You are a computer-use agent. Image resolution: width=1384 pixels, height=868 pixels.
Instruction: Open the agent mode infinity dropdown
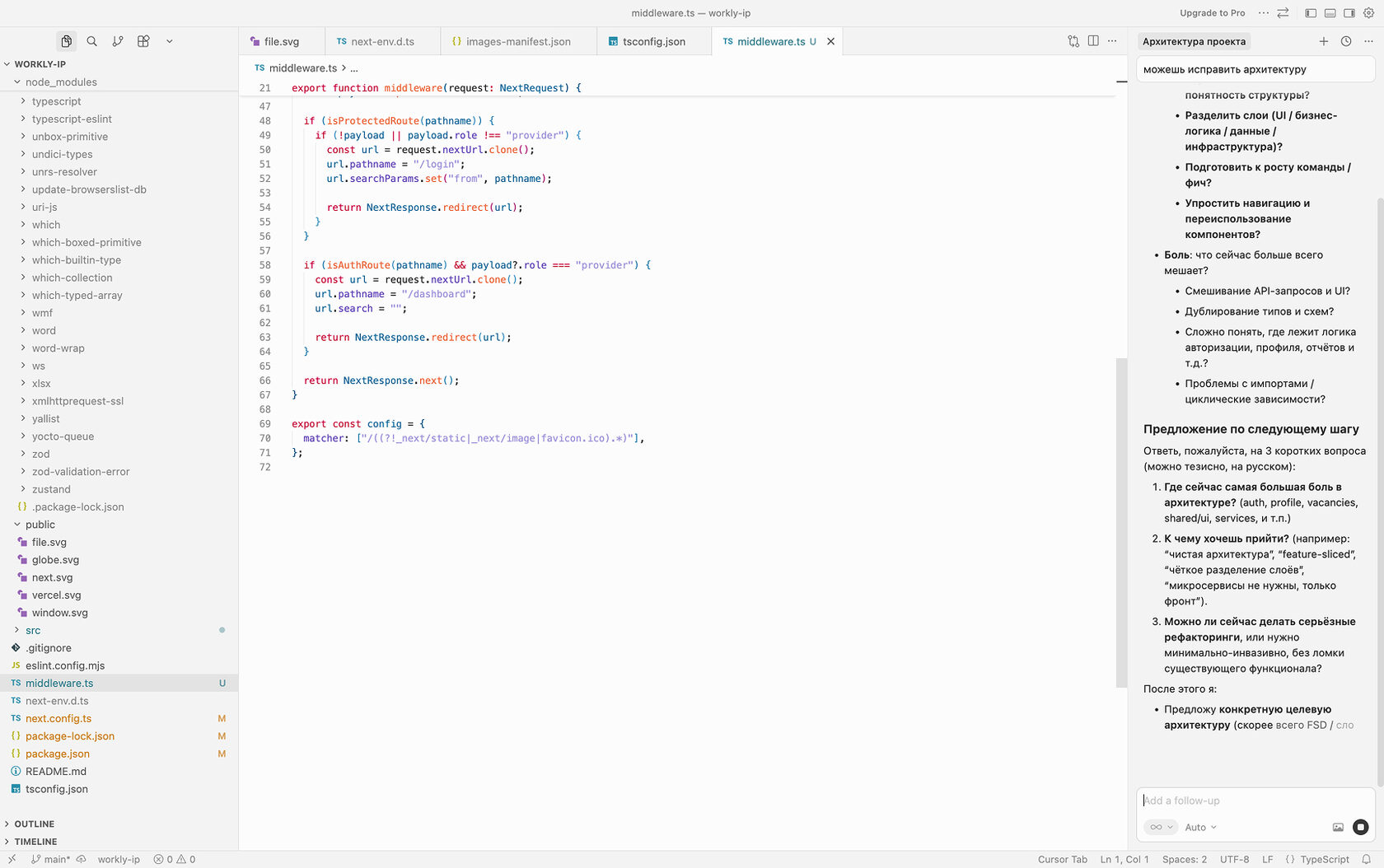(1161, 827)
